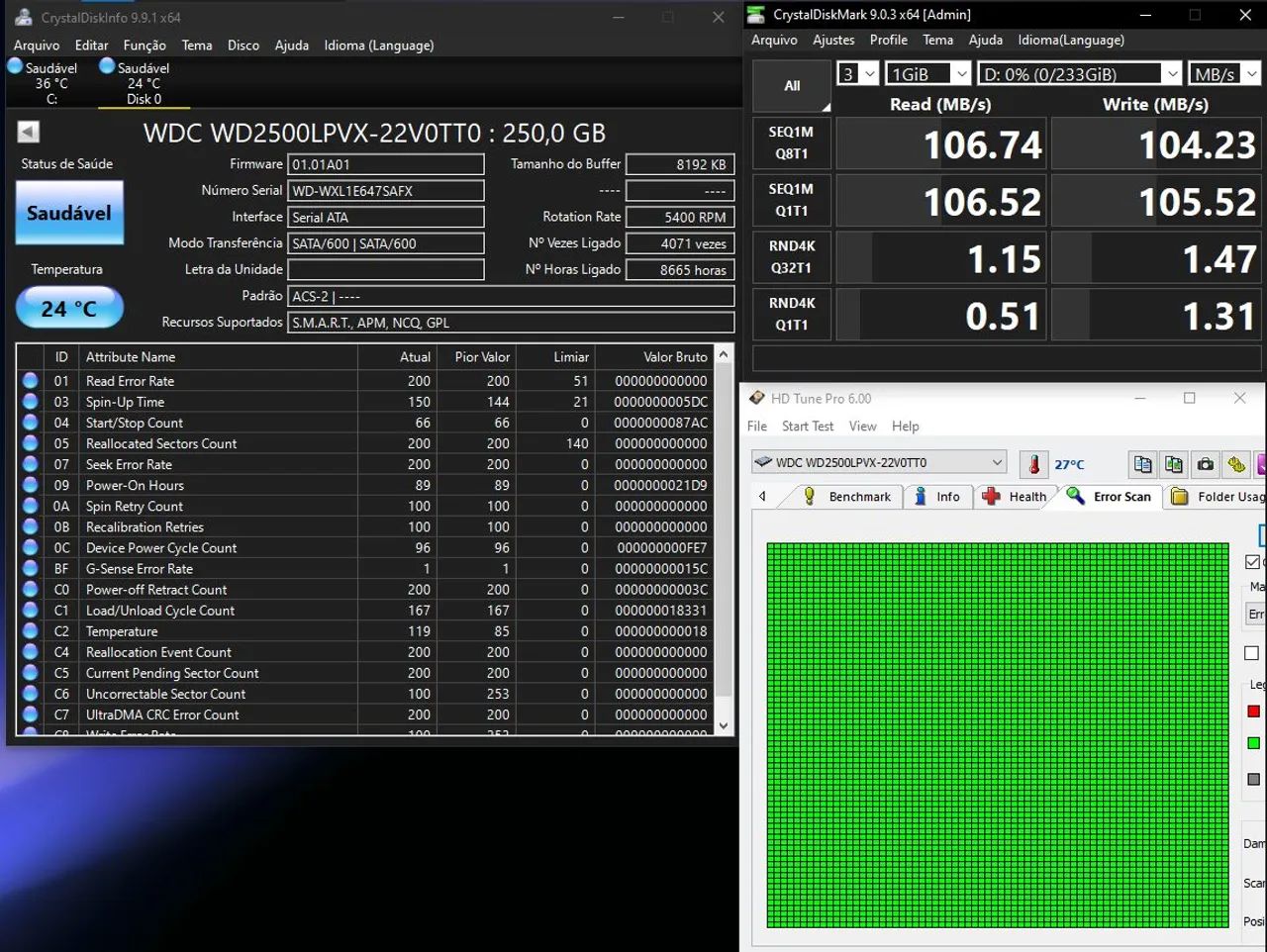Open the View menu in HD Tune
This screenshot has width=1267, height=952.
[x=862, y=427]
